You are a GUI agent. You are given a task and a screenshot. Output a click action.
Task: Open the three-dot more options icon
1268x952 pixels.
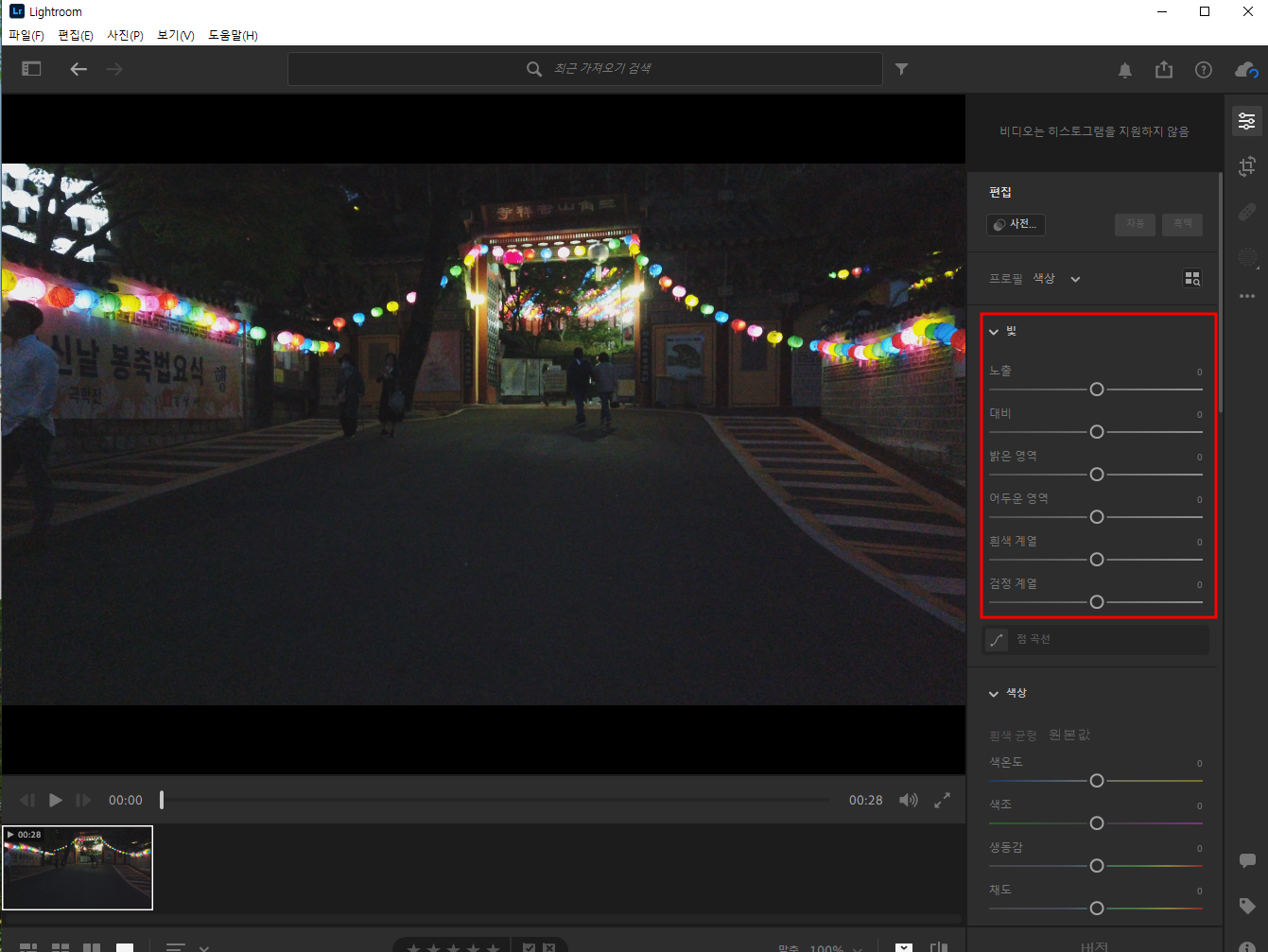coord(1247,296)
